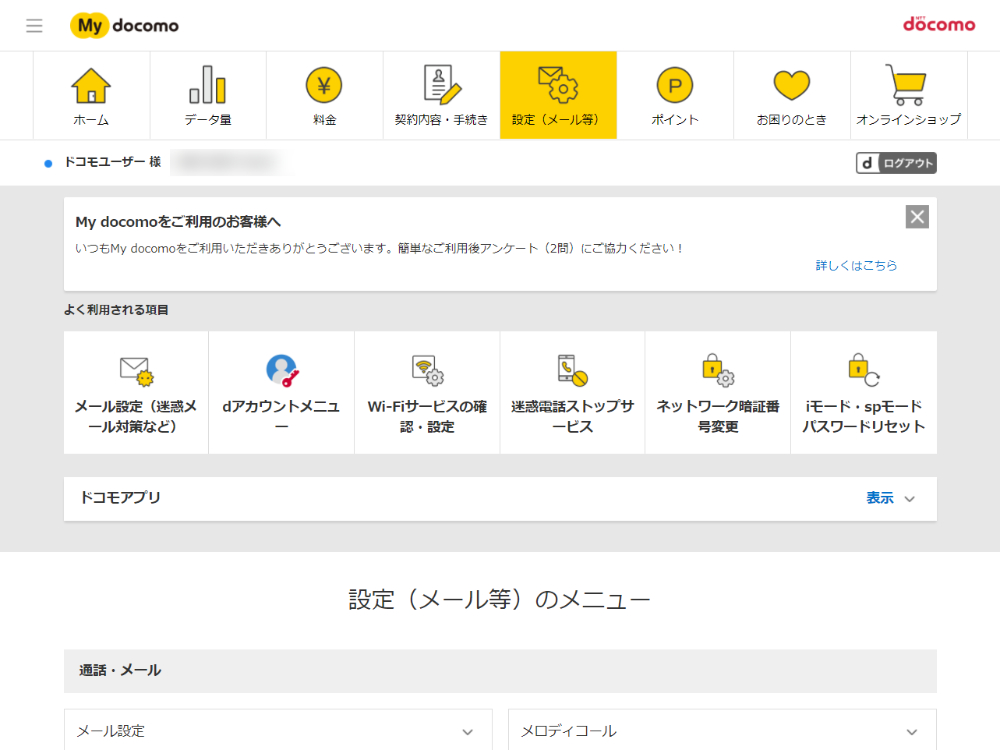Viewport: 1000px width, 750px height.
Task: Open dアカウントメニュー tile
Action: (x=281, y=392)
